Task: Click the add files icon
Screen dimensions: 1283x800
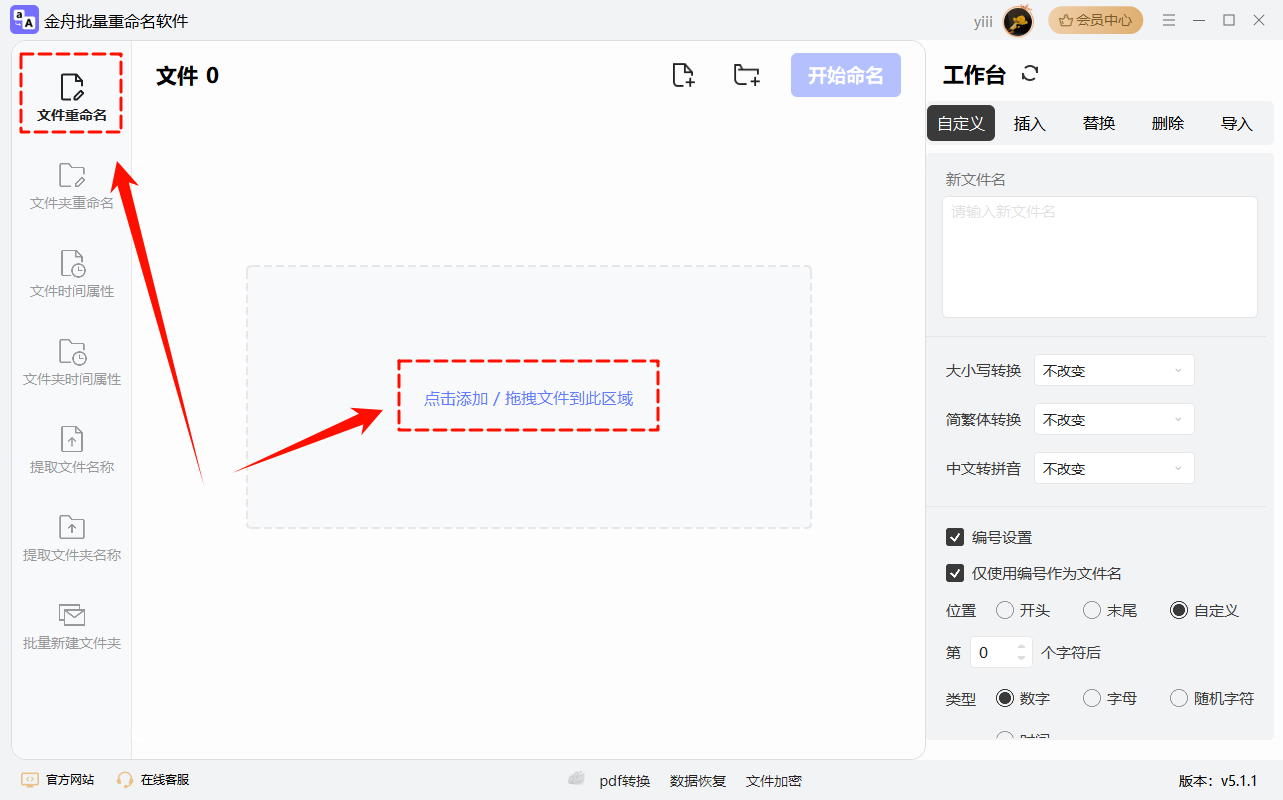Action: coord(683,75)
